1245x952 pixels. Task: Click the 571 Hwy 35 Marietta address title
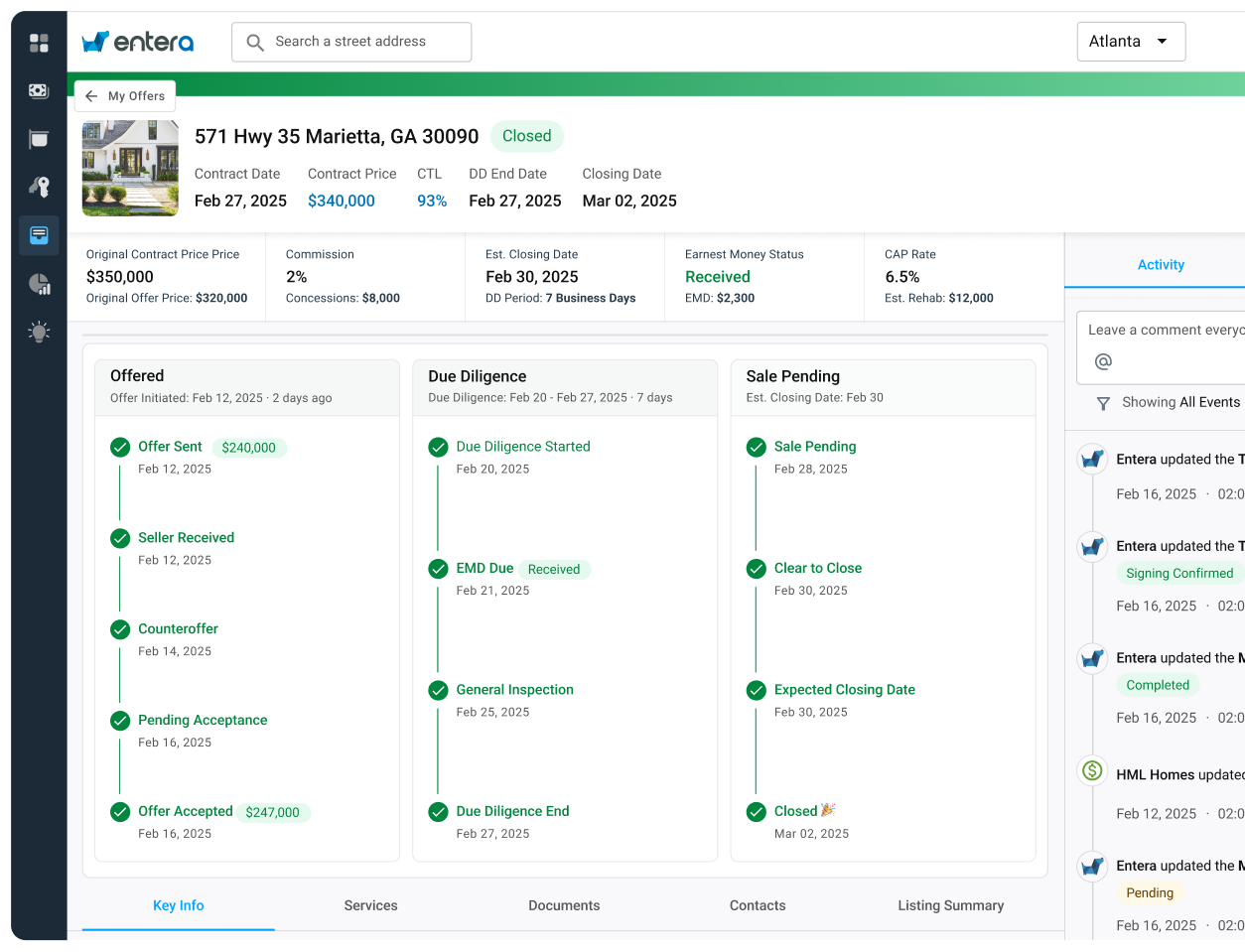click(x=337, y=136)
